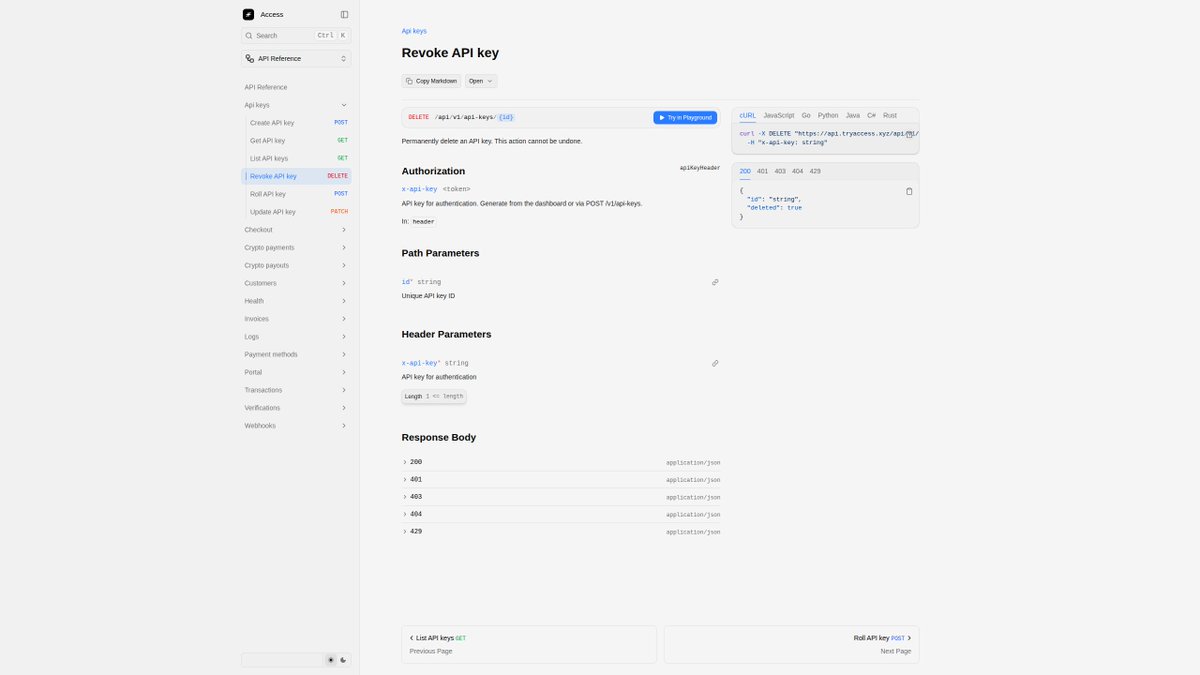Expand the 429 response body row
The height and width of the screenshot is (675, 1200).
pyautogui.click(x=561, y=531)
